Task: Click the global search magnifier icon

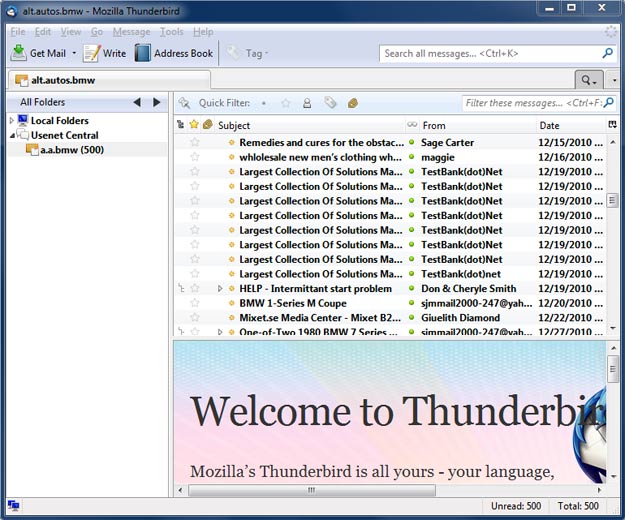Action: click(607, 53)
